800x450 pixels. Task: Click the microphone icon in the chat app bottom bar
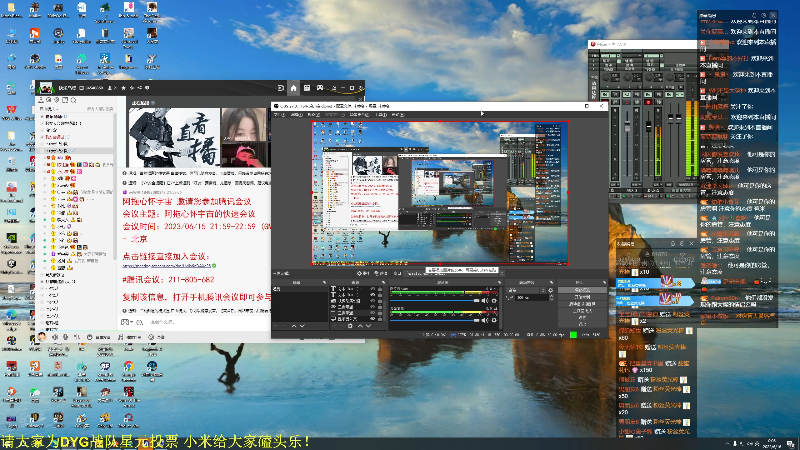(x=65, y=337)
